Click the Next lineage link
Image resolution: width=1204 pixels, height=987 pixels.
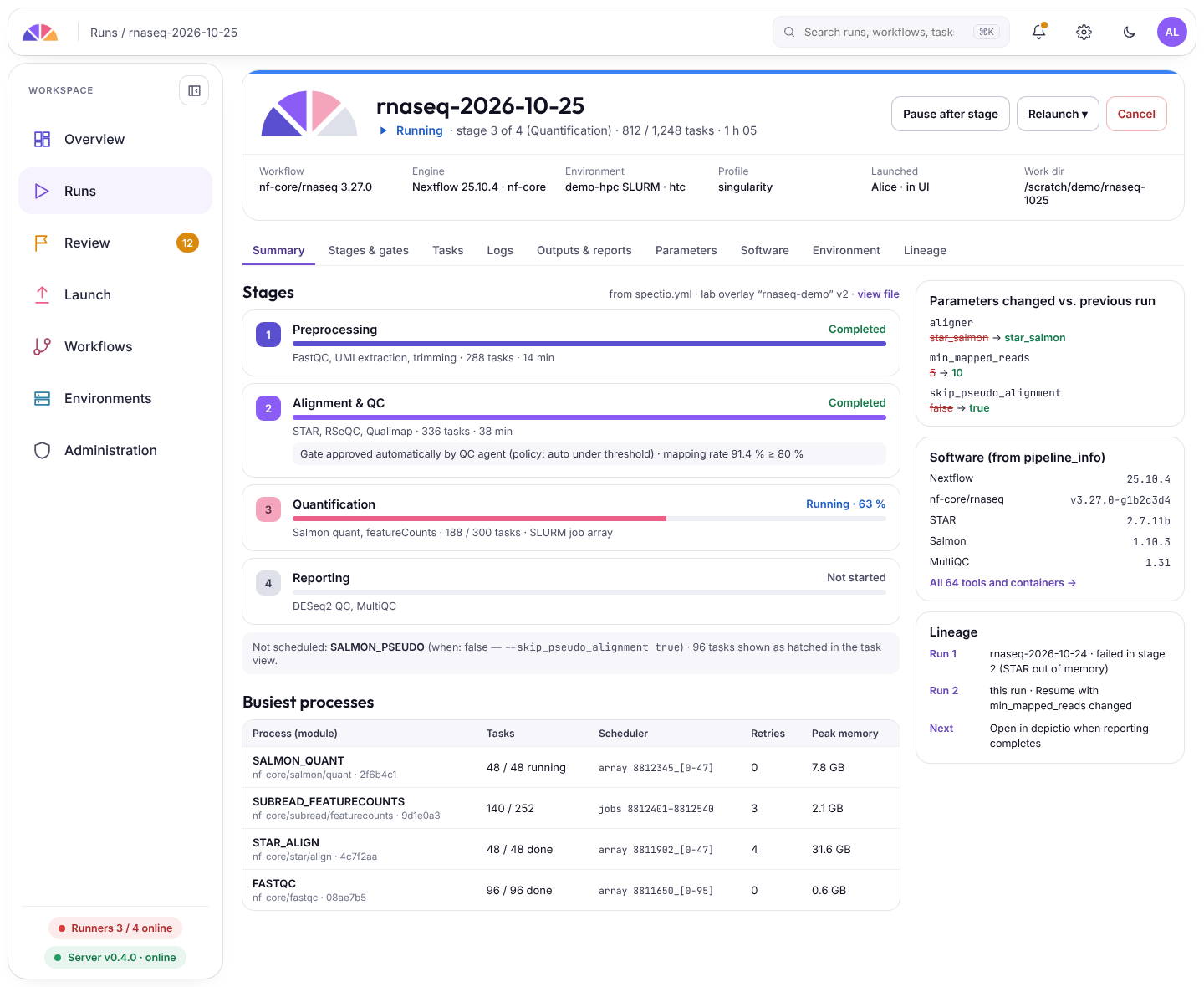(x=941, y=729)
